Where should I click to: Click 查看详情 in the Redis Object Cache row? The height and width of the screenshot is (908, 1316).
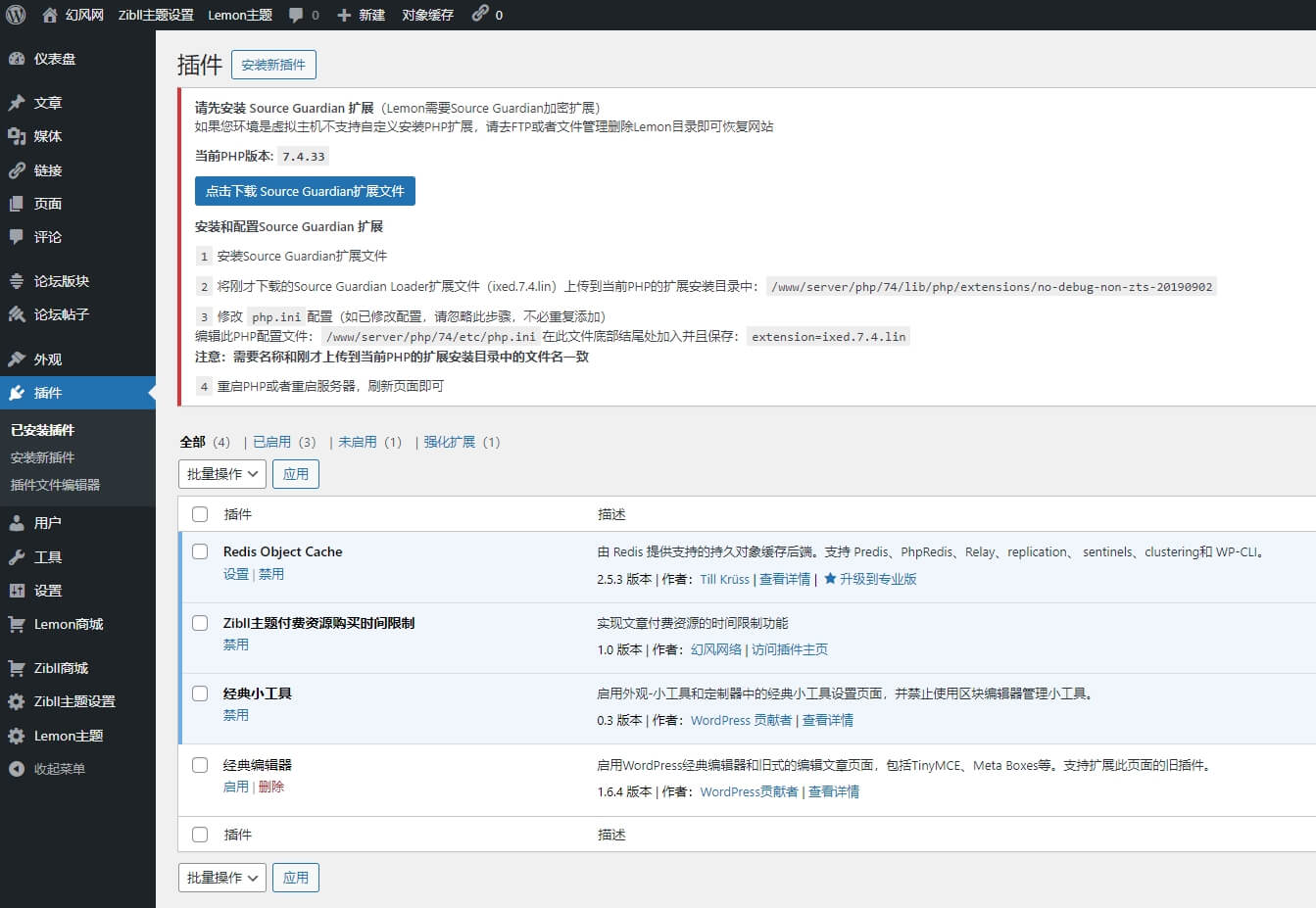[x=785, y=579]
